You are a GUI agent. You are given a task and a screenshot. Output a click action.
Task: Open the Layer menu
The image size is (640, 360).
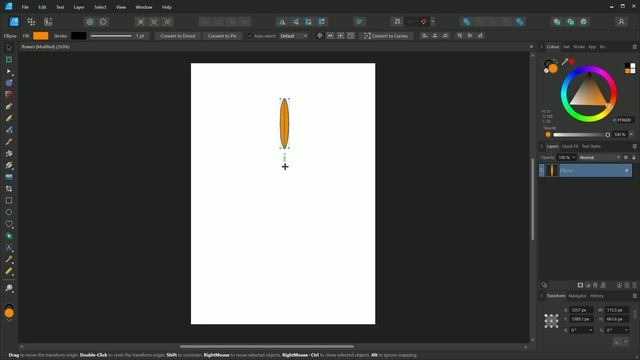[79, 7]
